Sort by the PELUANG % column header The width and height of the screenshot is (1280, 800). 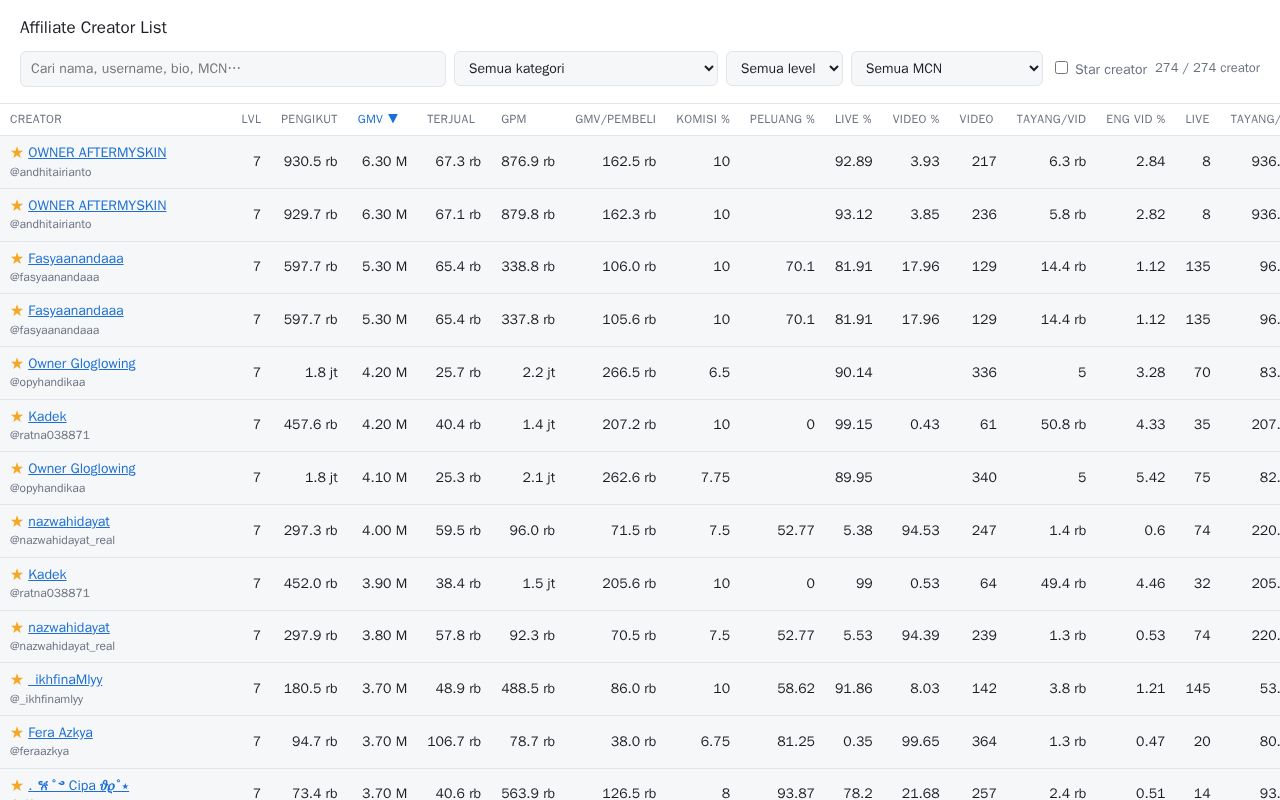pyautogui.click(x=782, y=119)
